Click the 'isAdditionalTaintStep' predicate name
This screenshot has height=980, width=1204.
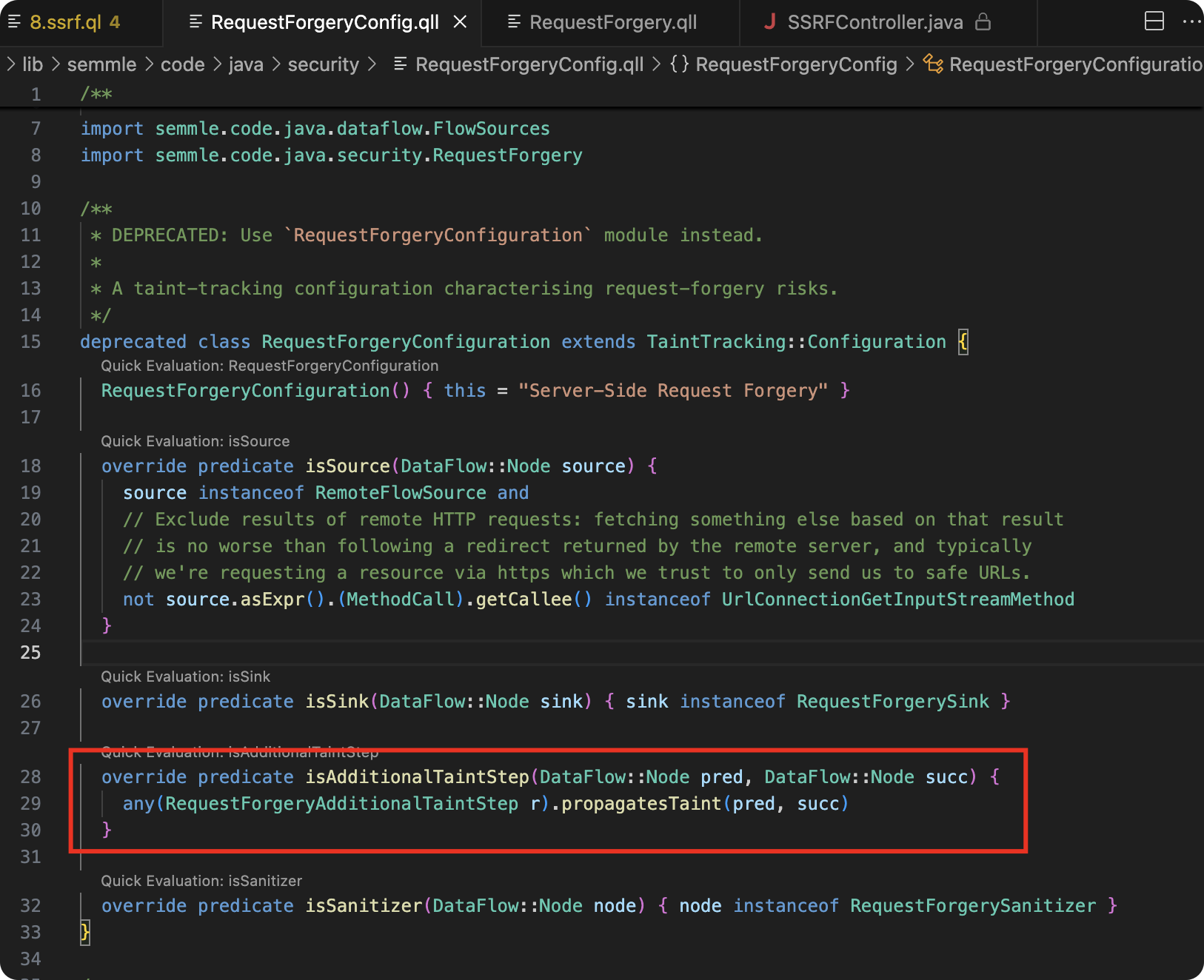[418, 776]
